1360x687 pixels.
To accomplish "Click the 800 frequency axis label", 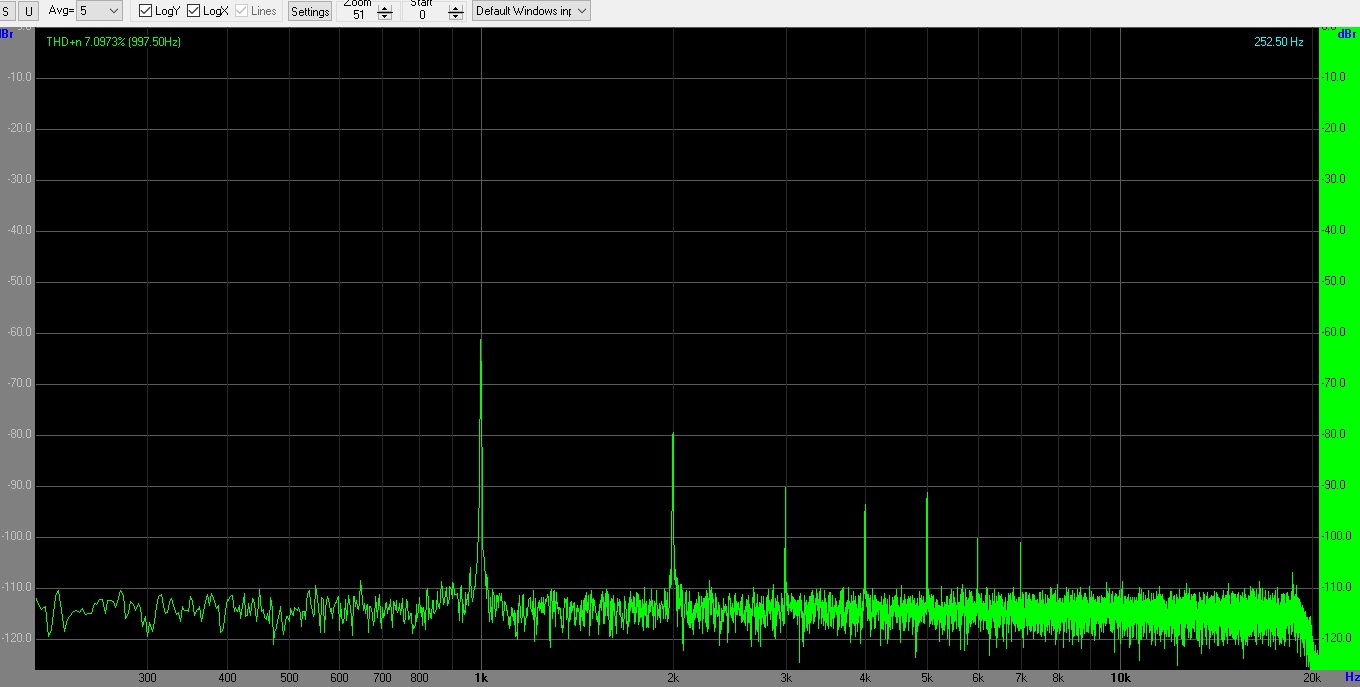I will pos(419,678).
